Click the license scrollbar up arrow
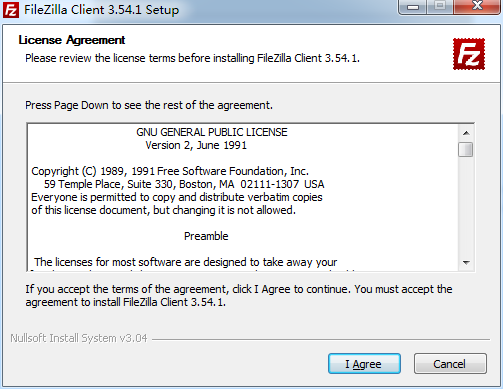503x389 pixels. tap(466, 133)
